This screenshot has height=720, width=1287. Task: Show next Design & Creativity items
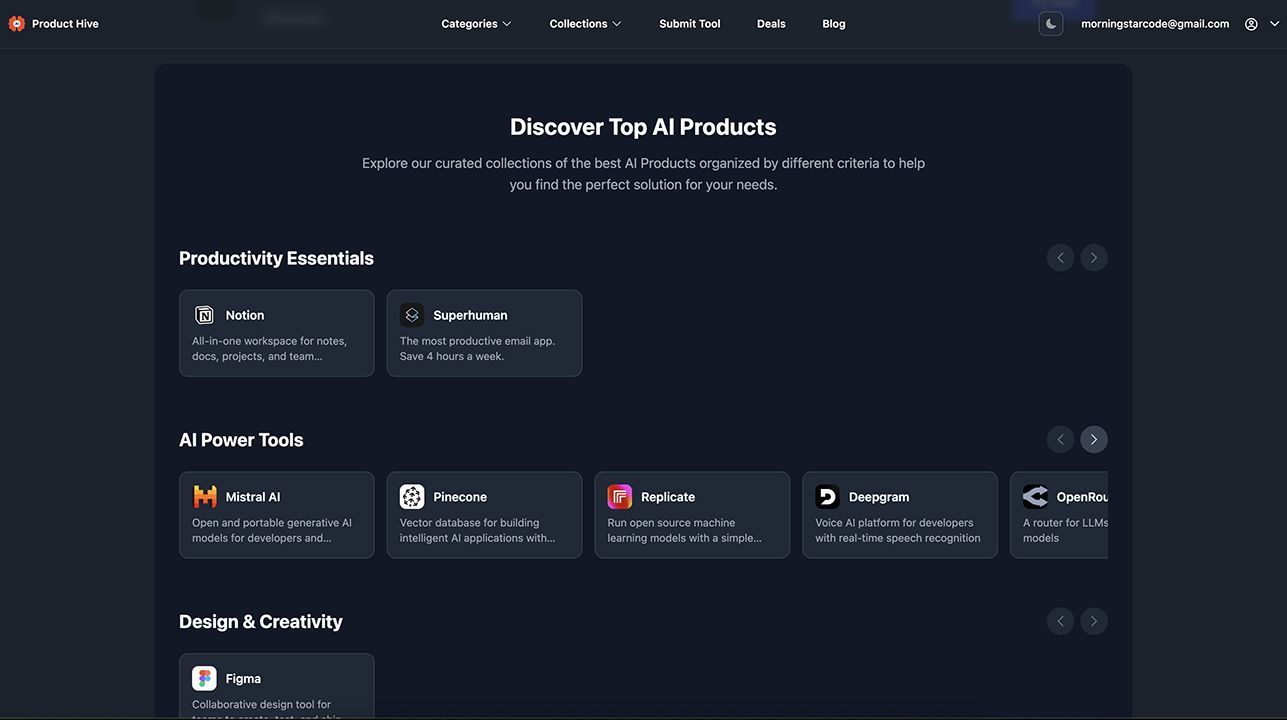[1094, 622]
